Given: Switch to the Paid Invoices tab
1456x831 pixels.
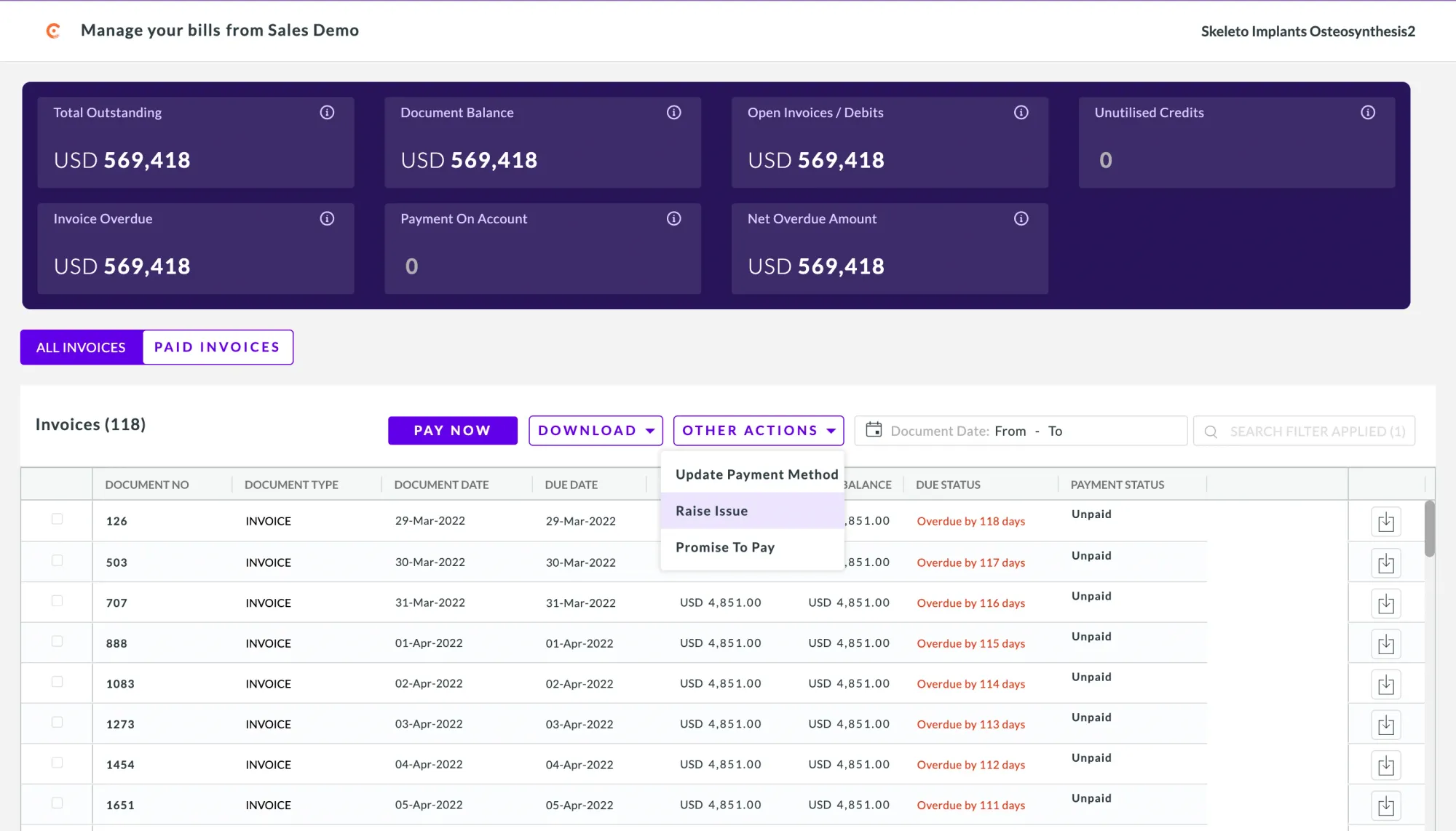Looking at the screenshot, I should [217, 347].
